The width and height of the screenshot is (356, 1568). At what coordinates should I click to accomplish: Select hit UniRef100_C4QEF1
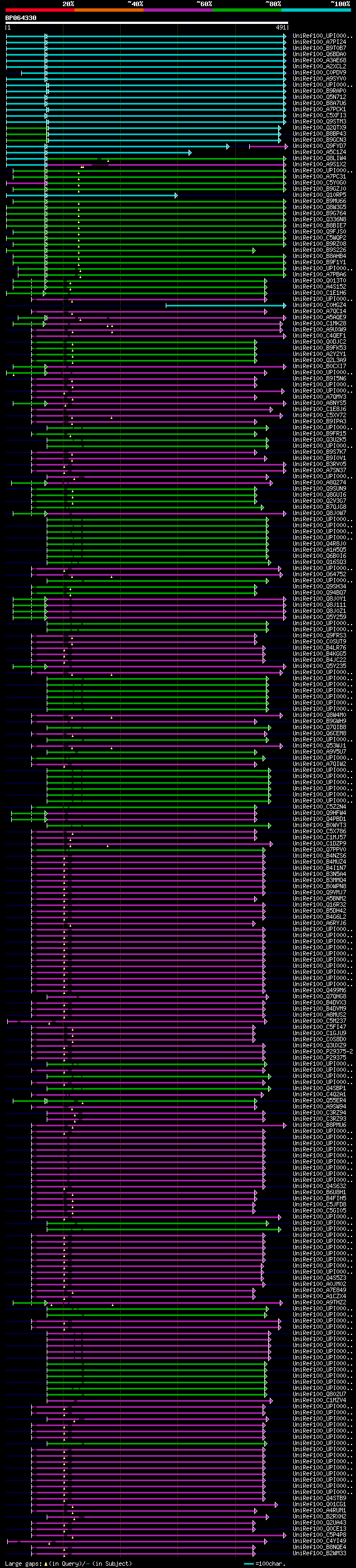click(319, 335)
